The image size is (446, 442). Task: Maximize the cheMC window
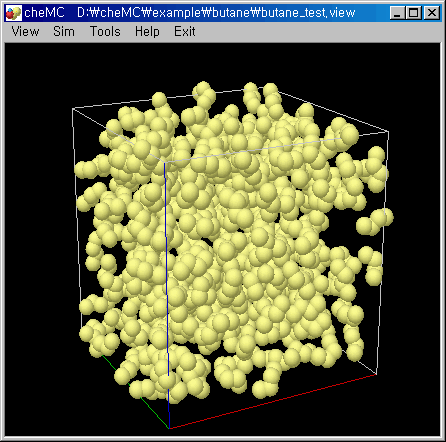[x=413, y=13]
